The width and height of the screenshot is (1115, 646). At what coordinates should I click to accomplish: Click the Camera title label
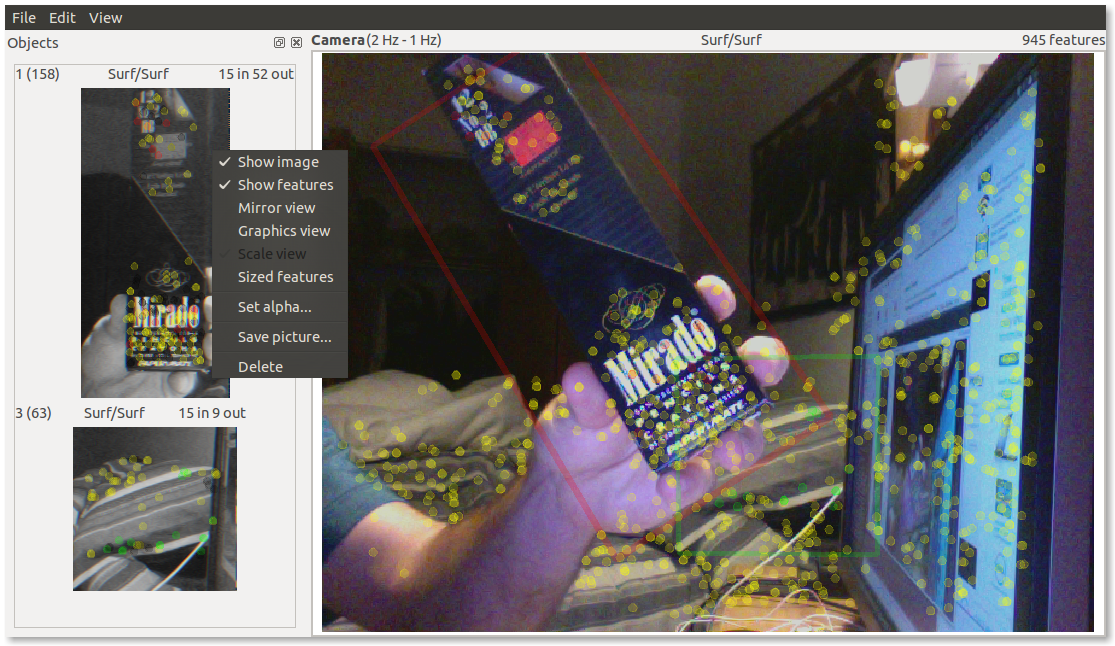point(337,40)
